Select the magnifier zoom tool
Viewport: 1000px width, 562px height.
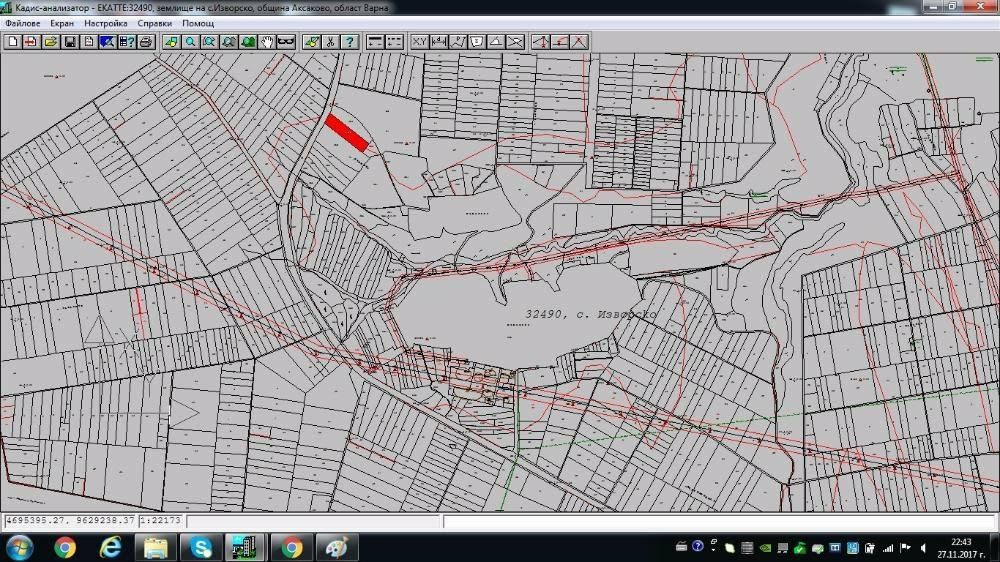(190, 42)
